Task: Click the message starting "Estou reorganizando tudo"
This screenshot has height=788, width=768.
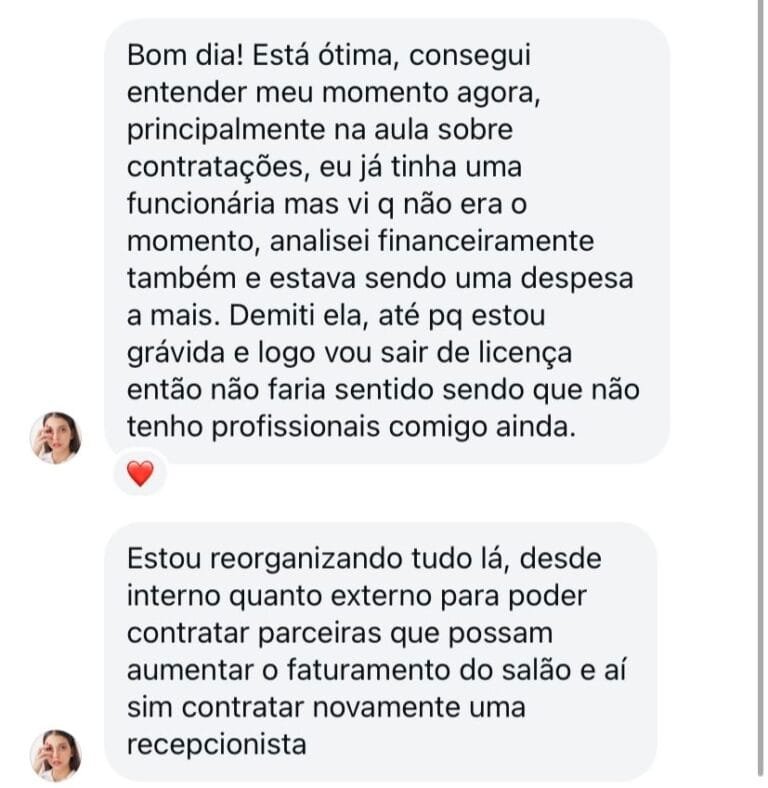Action: (x=380, y=650)
